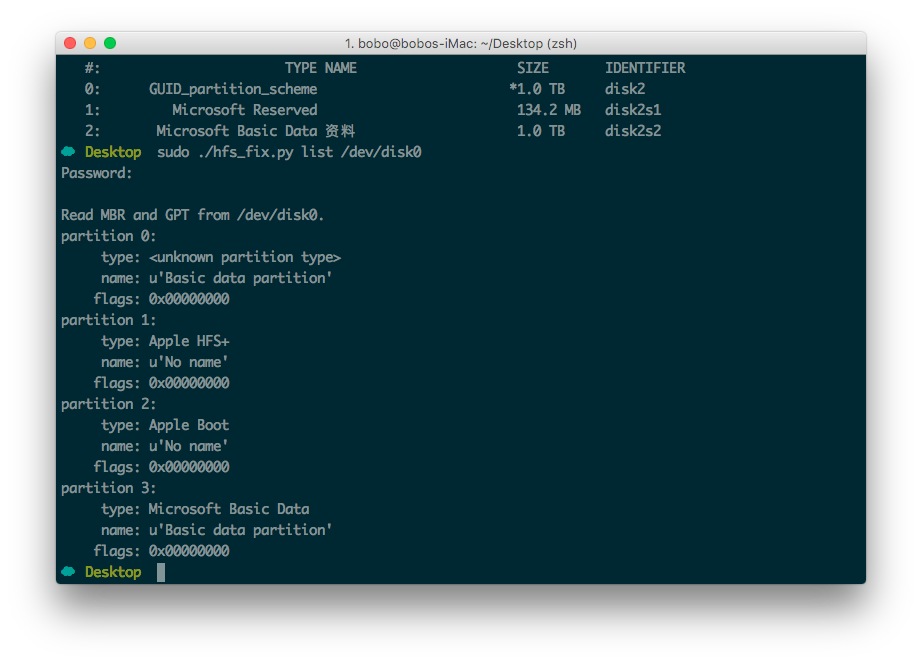The height and width of the screenshot is (664, 922).
Task: Click partition 3 flags value '0x00000000'
Action: [189, 551]
